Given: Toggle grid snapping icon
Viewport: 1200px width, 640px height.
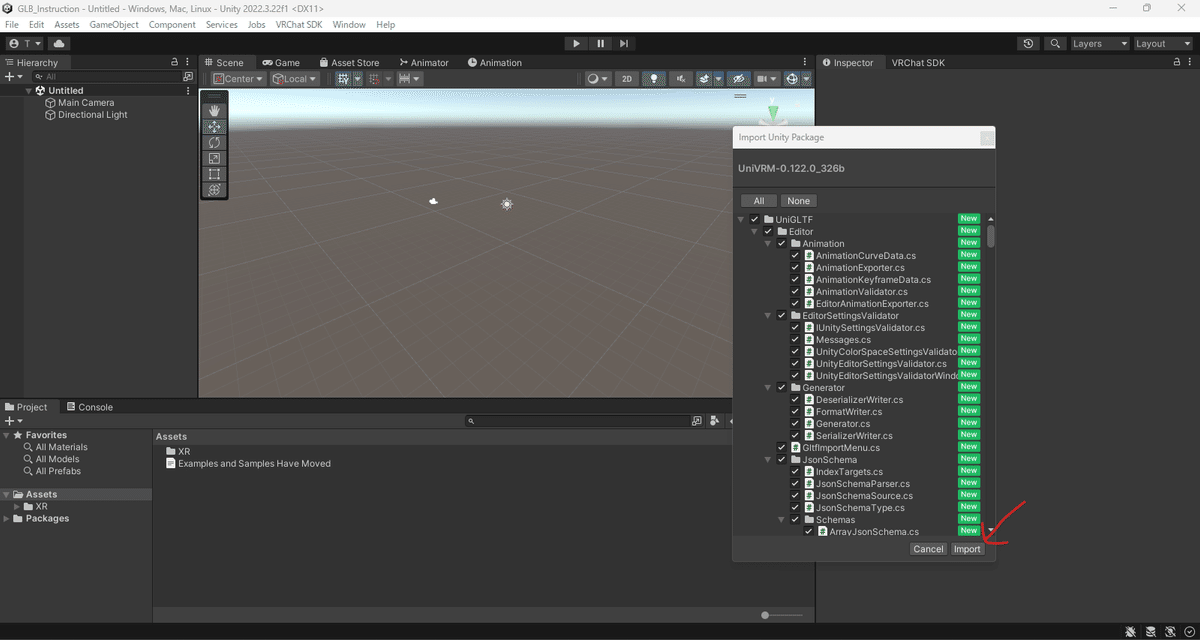Looking at the screenshot, I should click(374, 79).
